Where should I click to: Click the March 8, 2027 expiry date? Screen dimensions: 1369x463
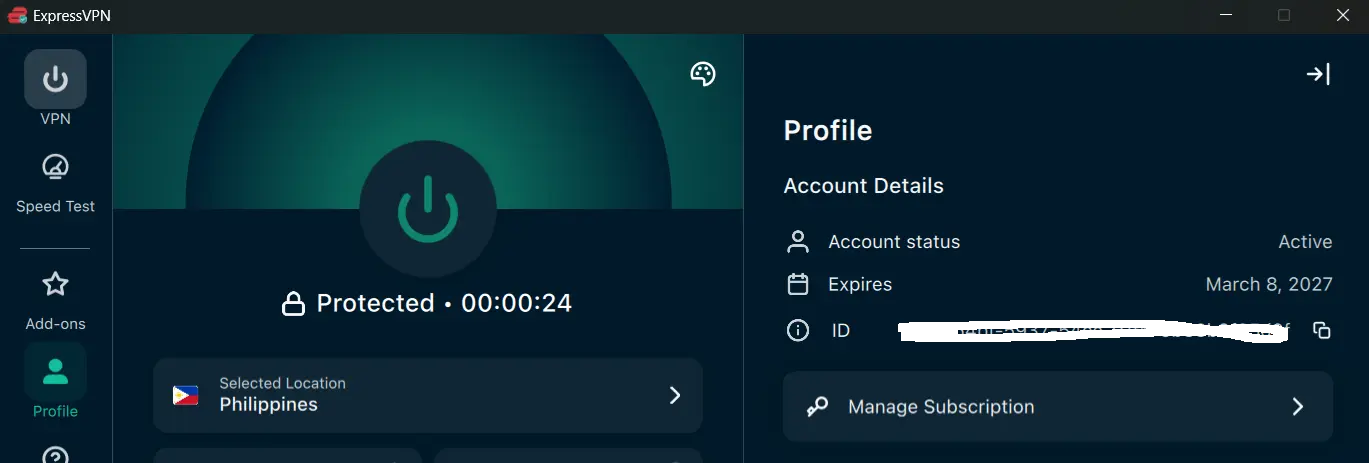pyautogui.click(x=1269, y=284)
